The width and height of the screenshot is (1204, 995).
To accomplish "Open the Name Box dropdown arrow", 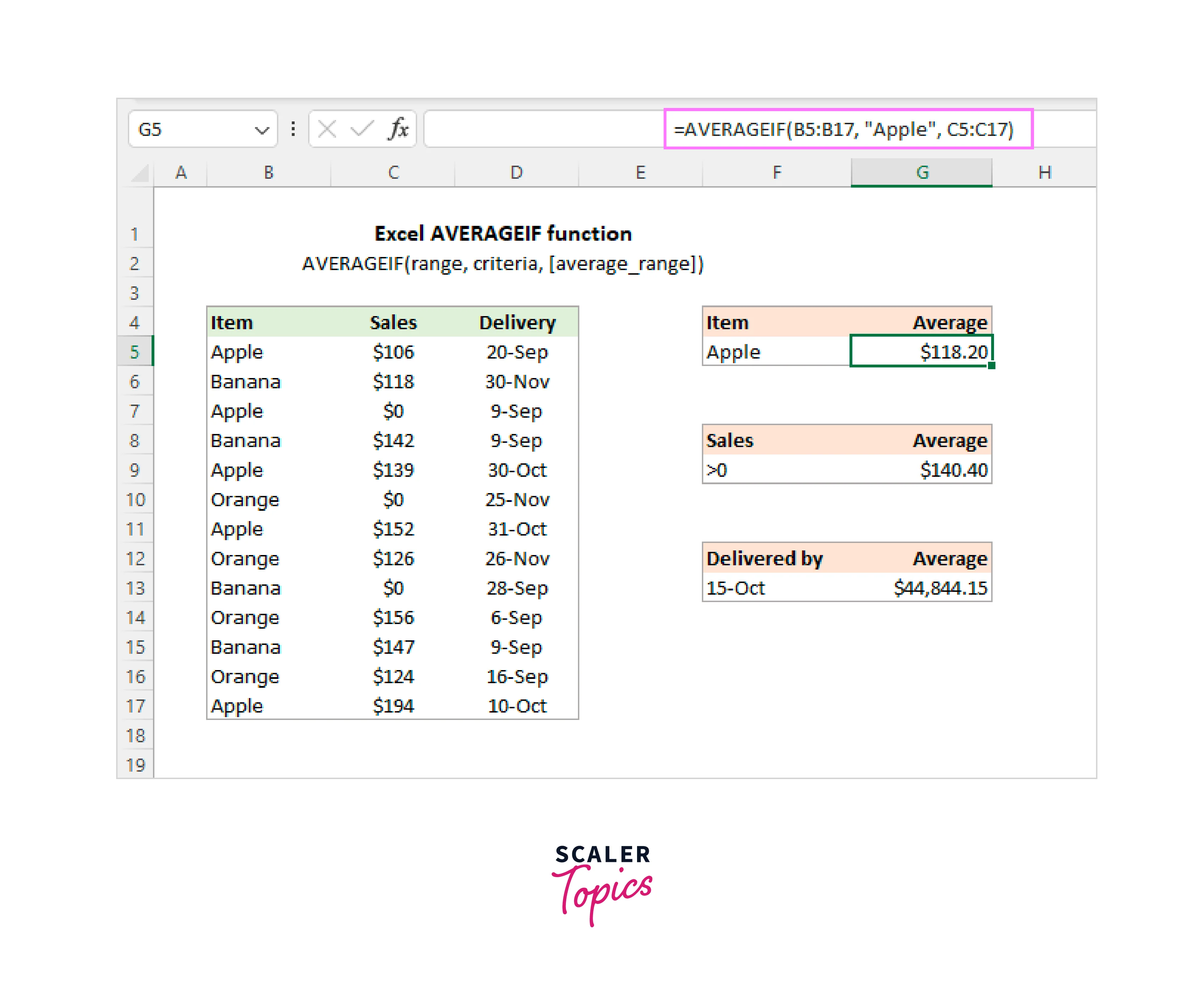I will [261, 130].
